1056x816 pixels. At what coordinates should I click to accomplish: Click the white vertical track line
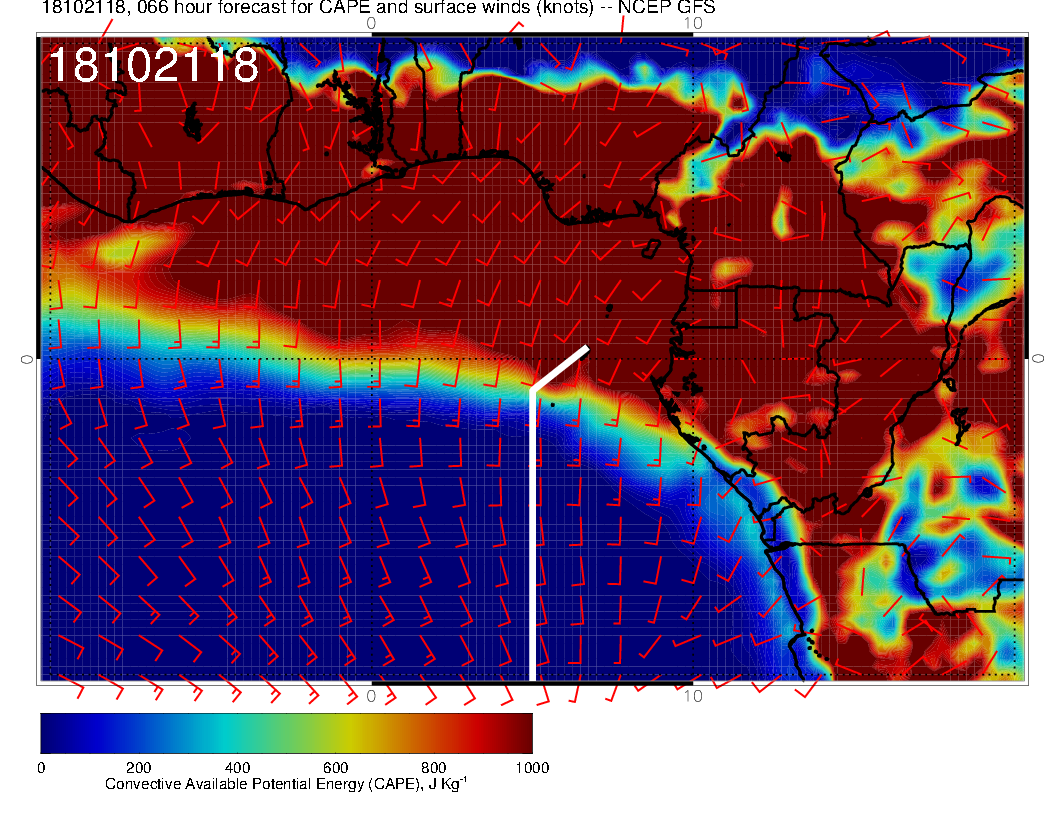tap(532, 535)
